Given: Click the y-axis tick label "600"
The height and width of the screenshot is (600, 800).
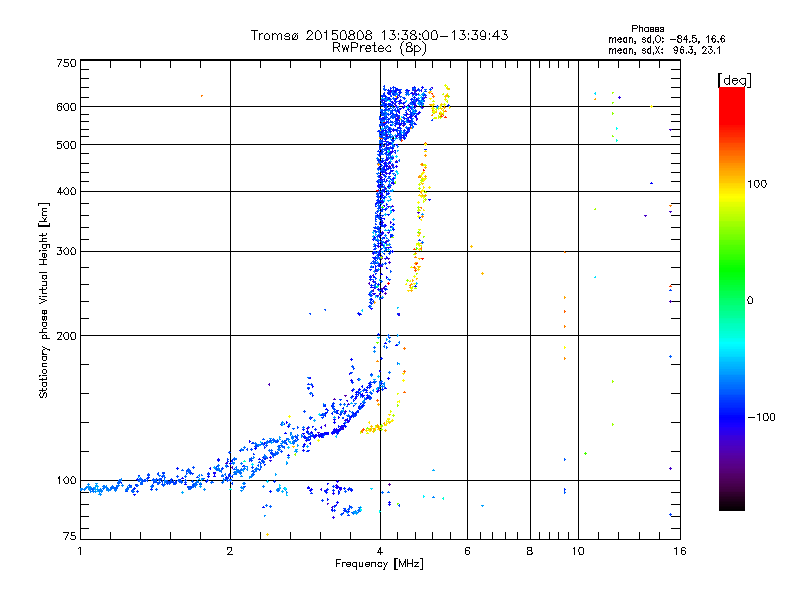Looking at the screenshot, I should click(66, 107).
